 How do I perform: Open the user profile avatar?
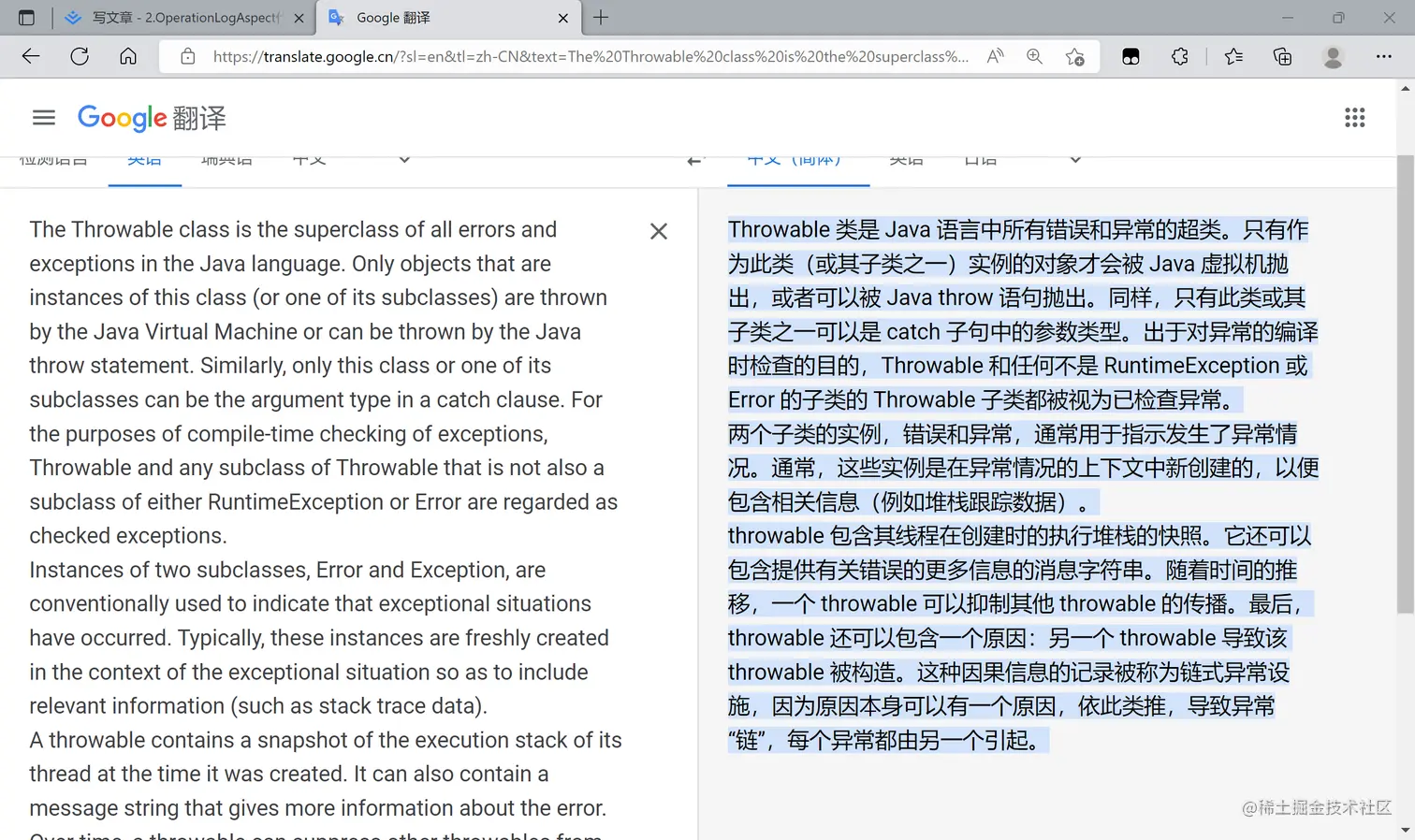(x=1333, y=57)
